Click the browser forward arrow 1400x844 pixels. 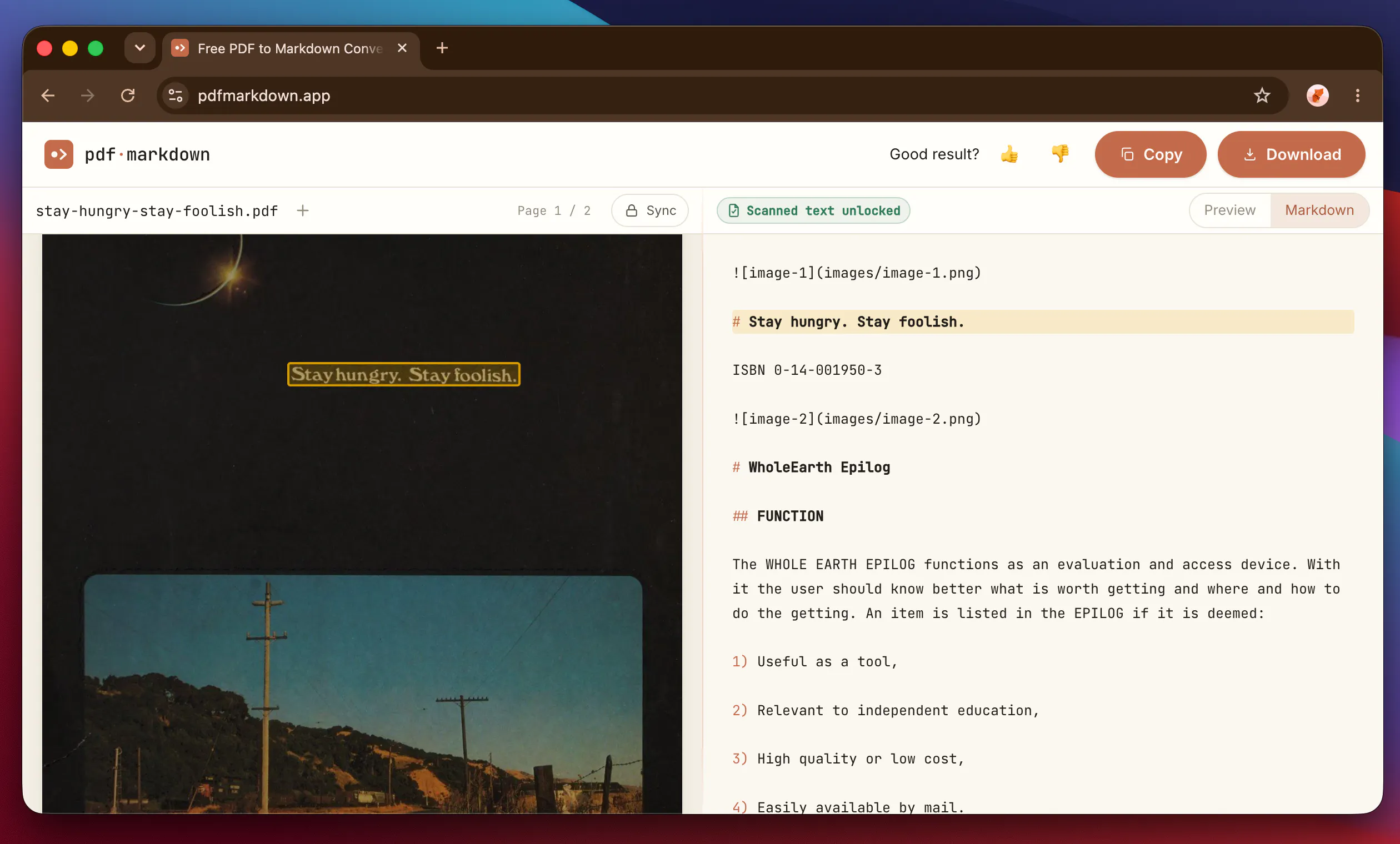[88, 96]
